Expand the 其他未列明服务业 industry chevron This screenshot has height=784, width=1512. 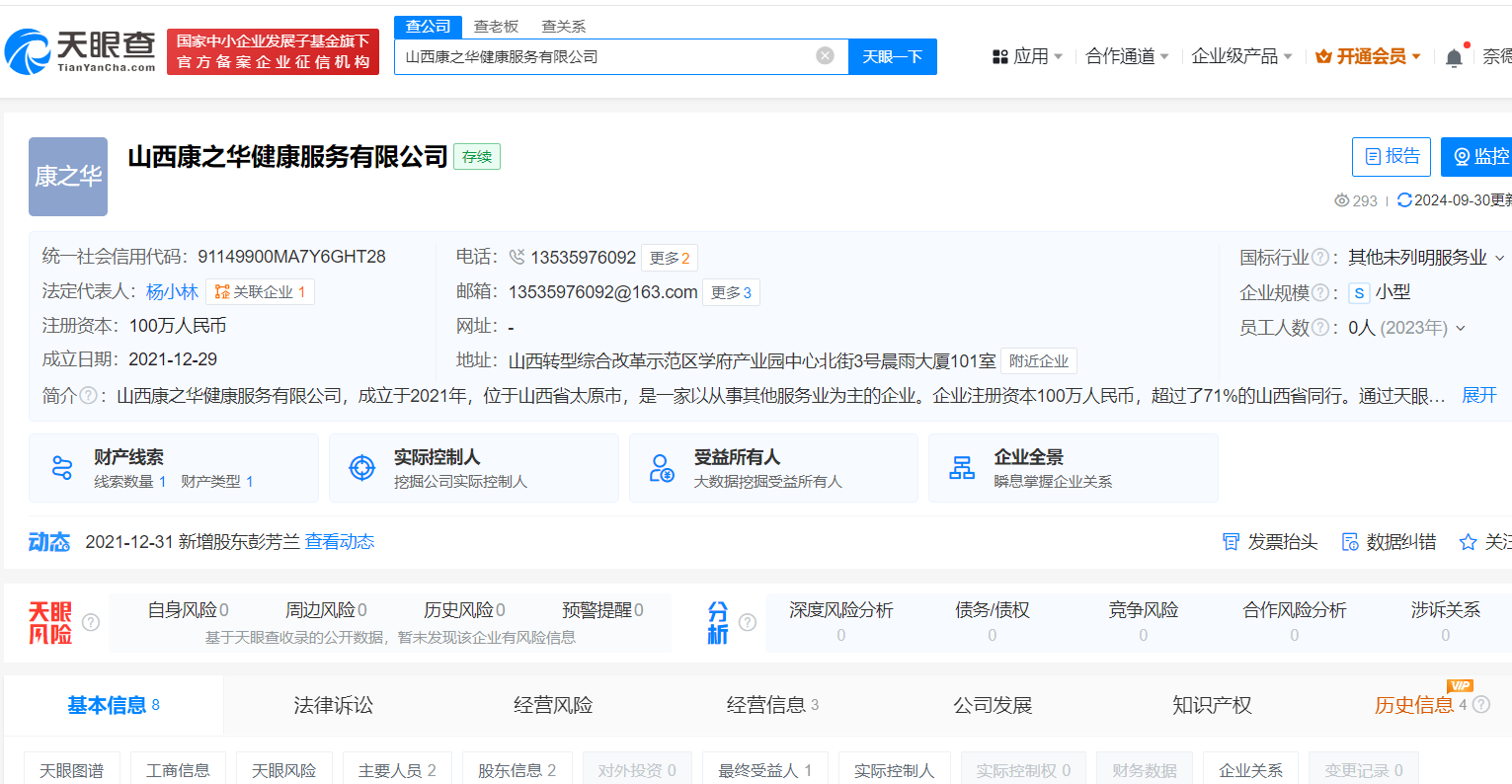(x=1499, y=259)
